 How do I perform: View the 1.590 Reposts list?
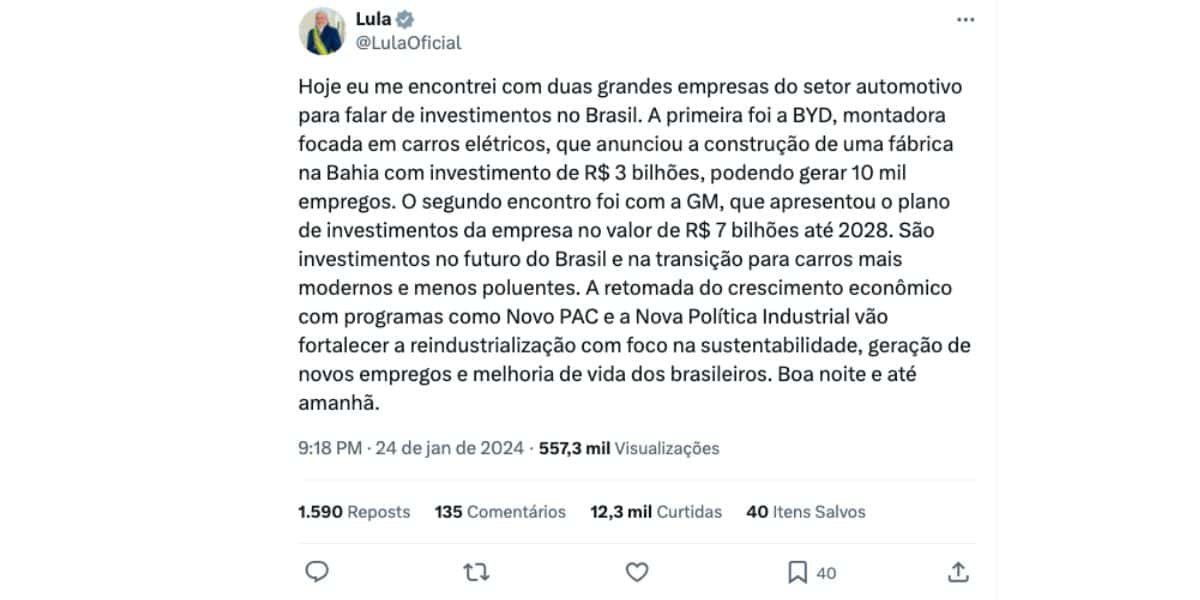[x=354, y=512]
